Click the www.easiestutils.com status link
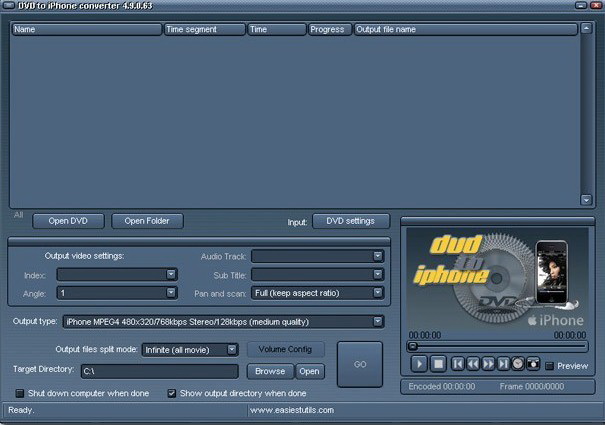The image size is (605, 425). point(292,410)
